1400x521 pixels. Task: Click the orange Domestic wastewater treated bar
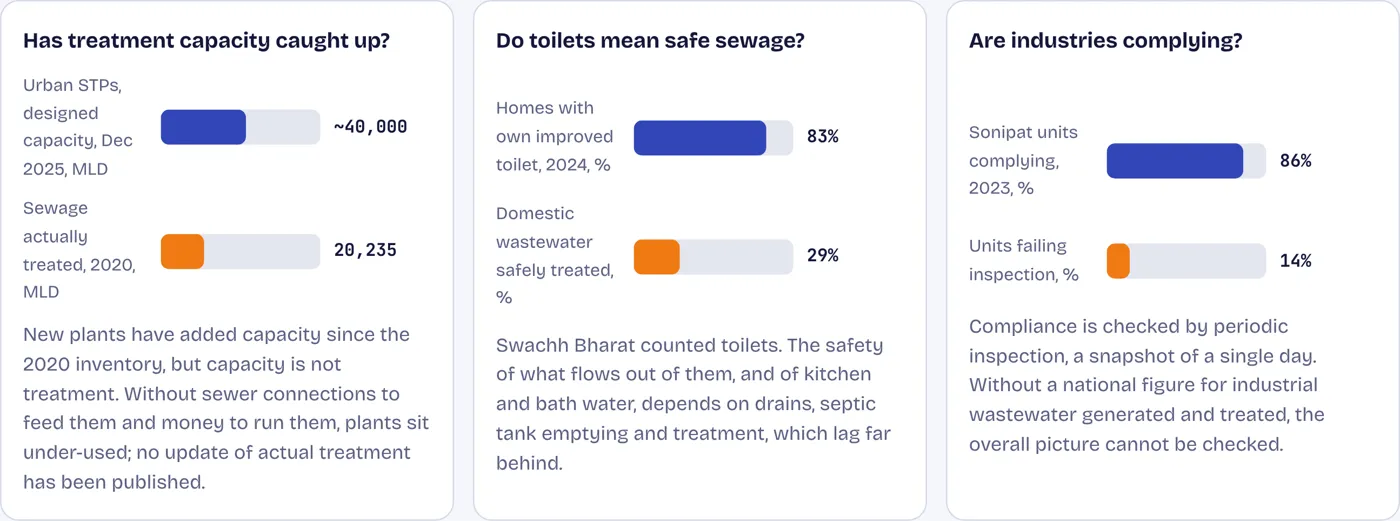657,257
